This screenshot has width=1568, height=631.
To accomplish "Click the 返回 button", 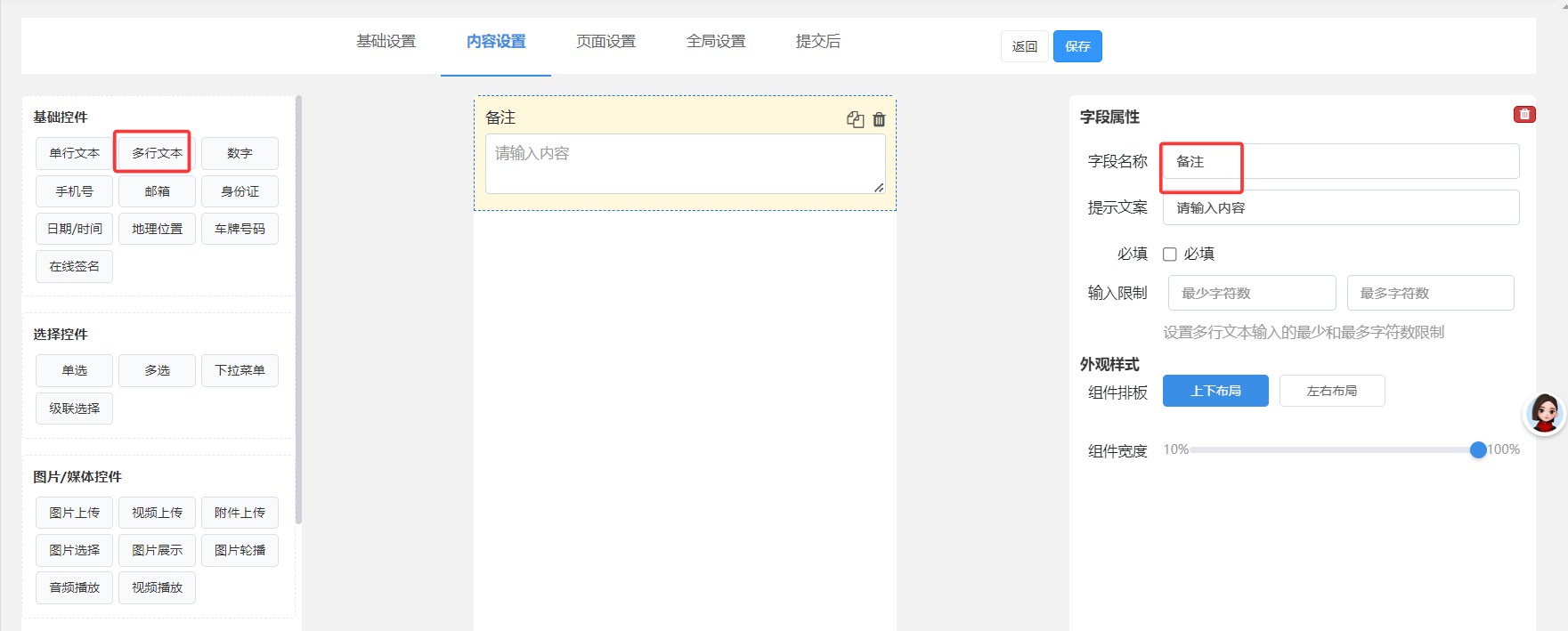I will [x=1024, y=46].
